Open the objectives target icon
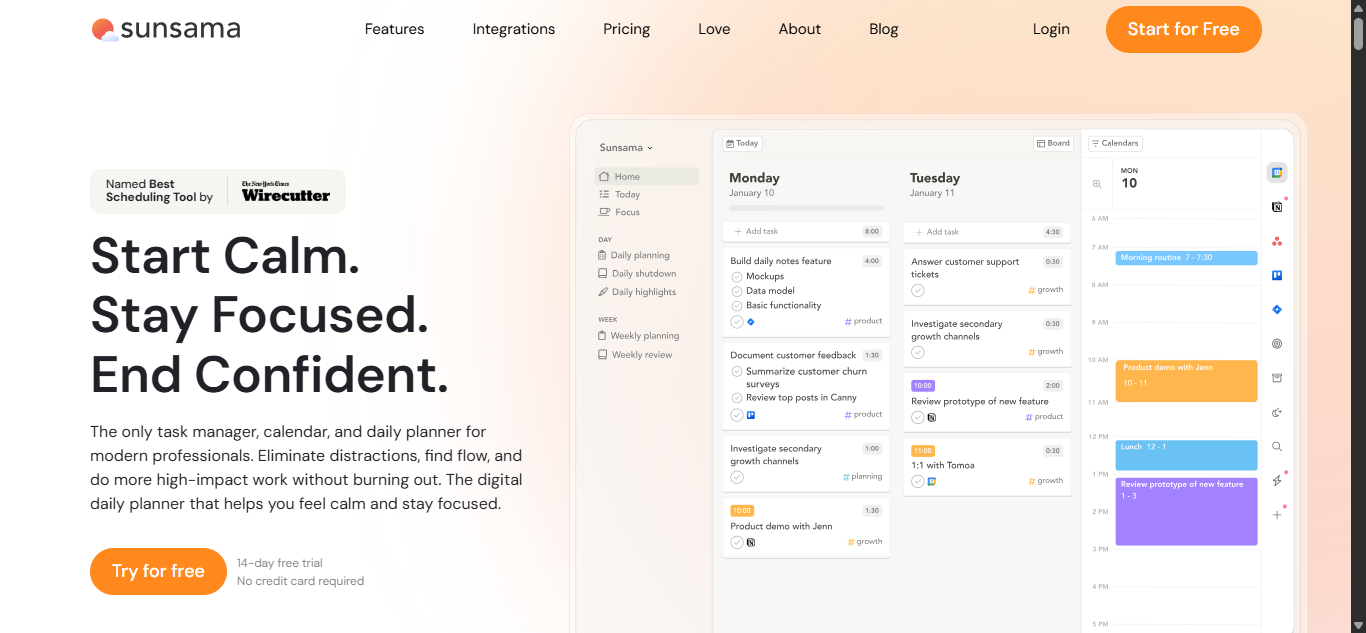This screenshot has height=633, width=1366. point(1277,344)
